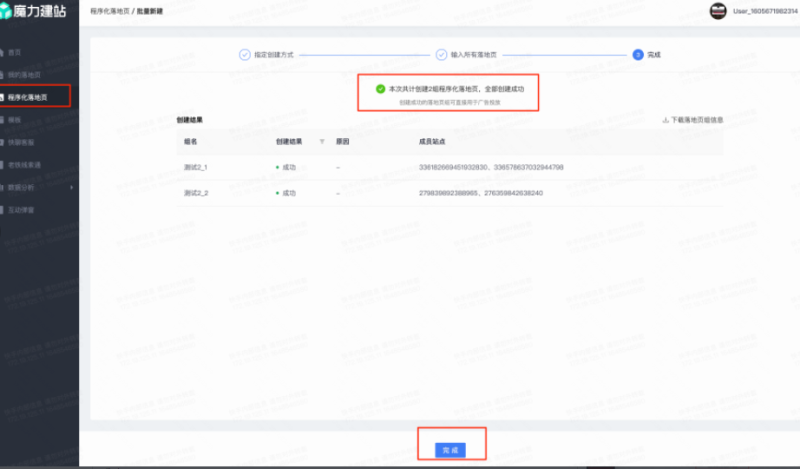
Task: Click the green success checkmark icon
Action: [380, 89]
